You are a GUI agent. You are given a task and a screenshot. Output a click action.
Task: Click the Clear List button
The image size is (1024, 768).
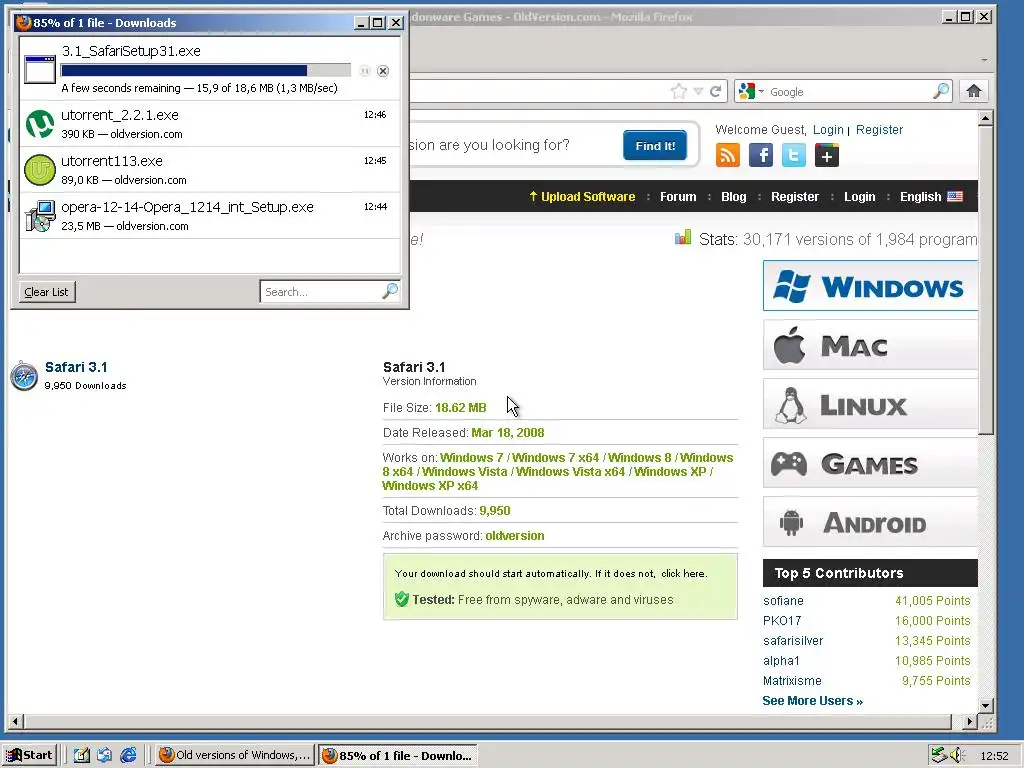(x=47, y=292)
